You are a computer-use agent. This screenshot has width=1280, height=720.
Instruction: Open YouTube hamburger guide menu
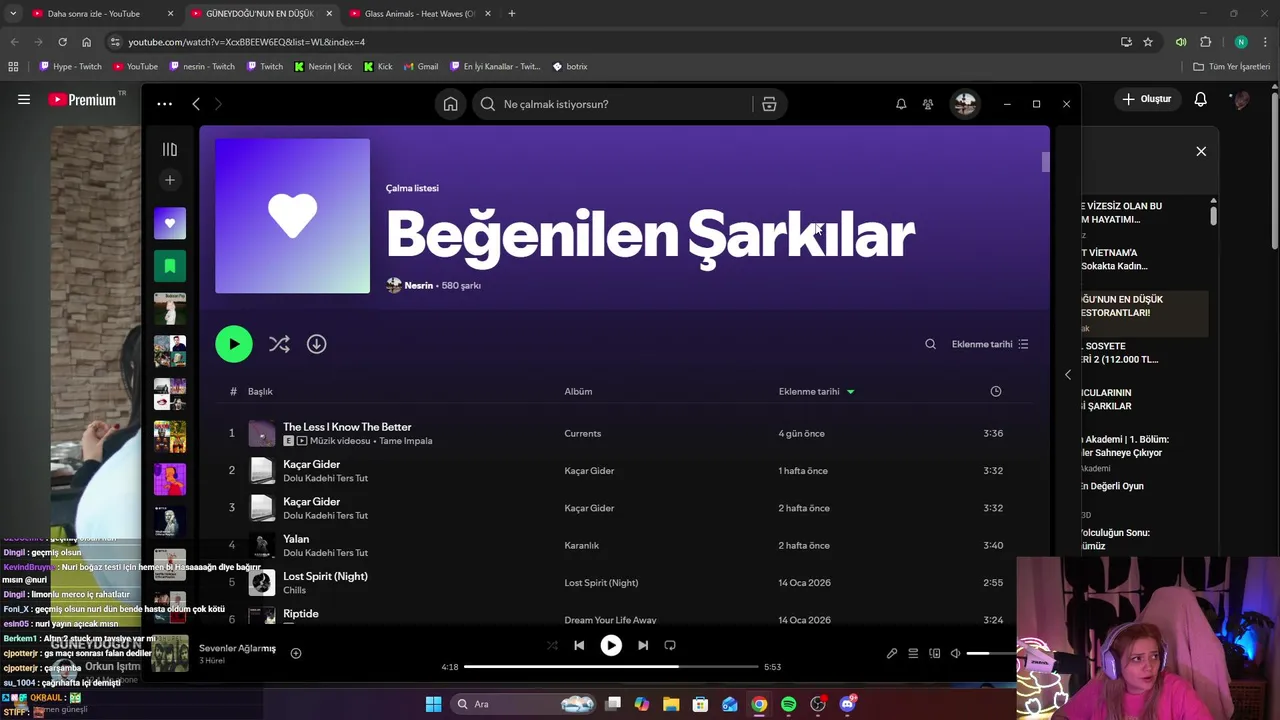click(x=24, y=99)
